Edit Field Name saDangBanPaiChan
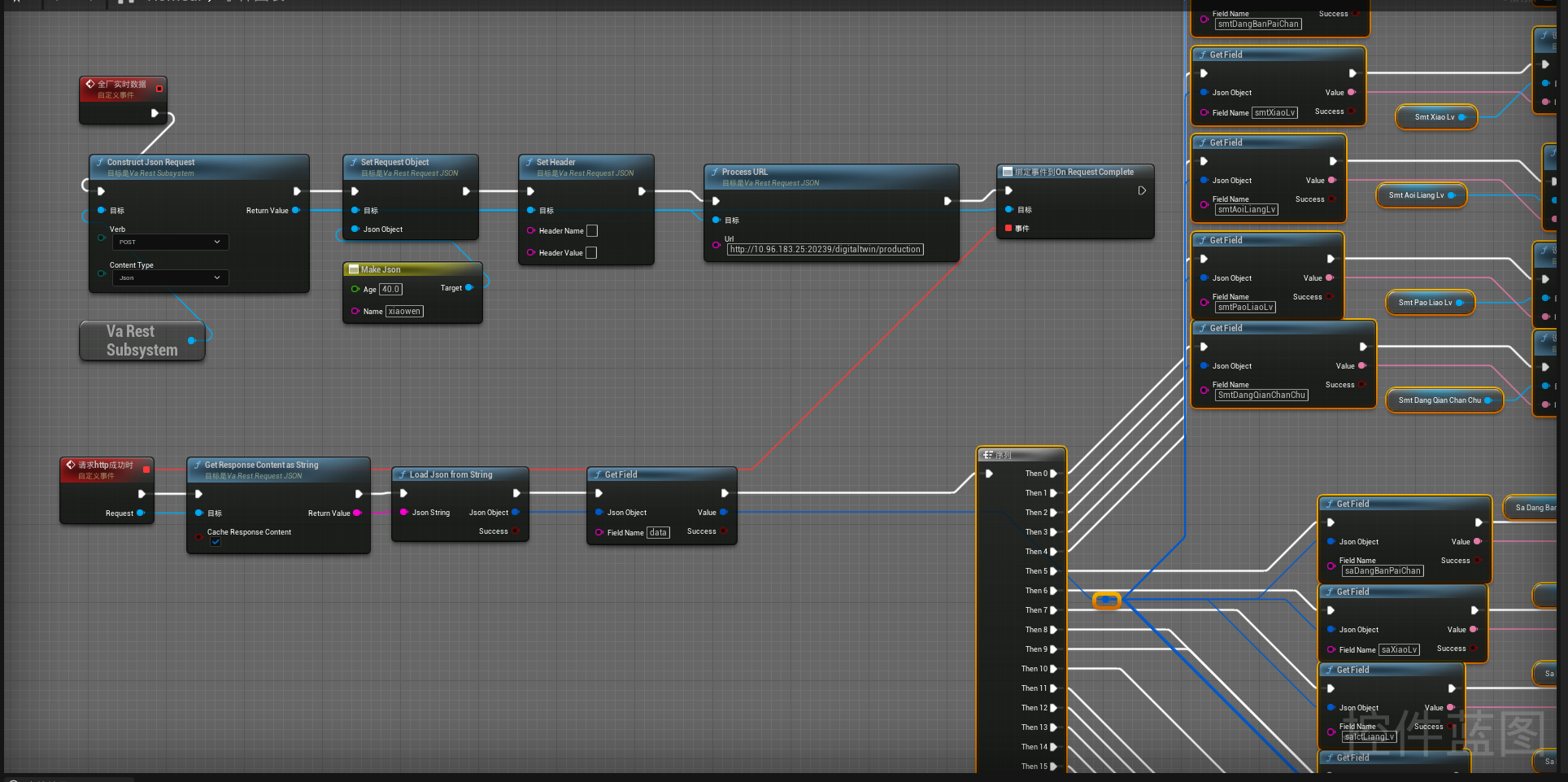This screenshot has height=782, width=1568. click(1383, 571)
